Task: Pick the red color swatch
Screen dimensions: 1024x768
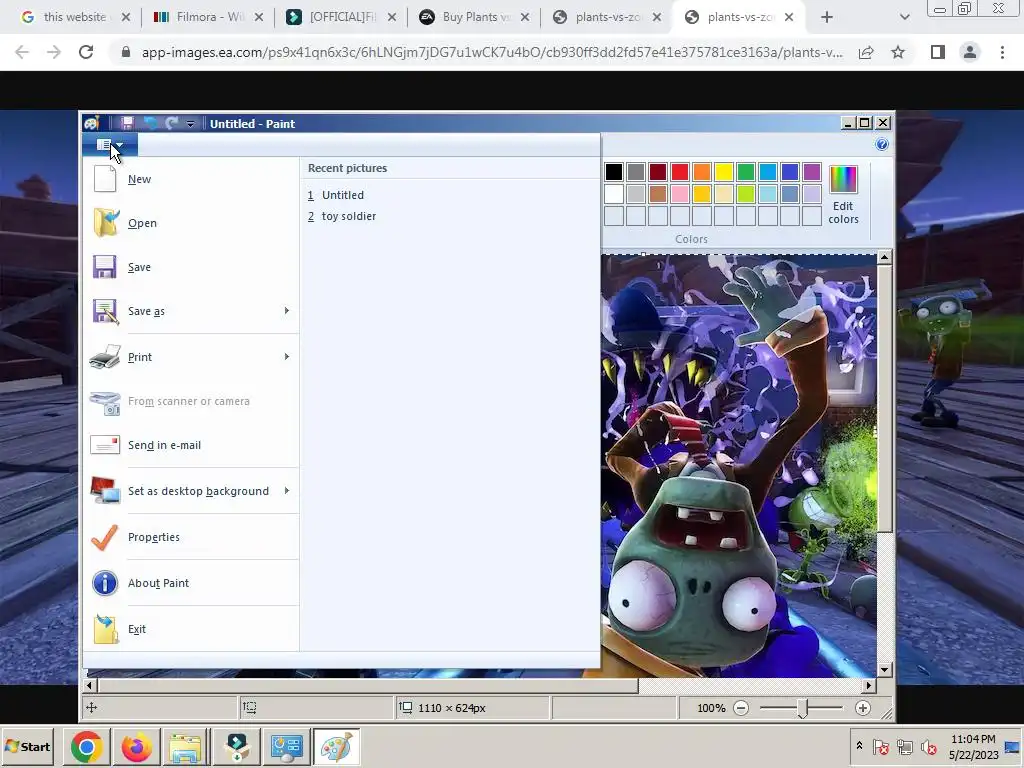Action: (x=680, y=172)
